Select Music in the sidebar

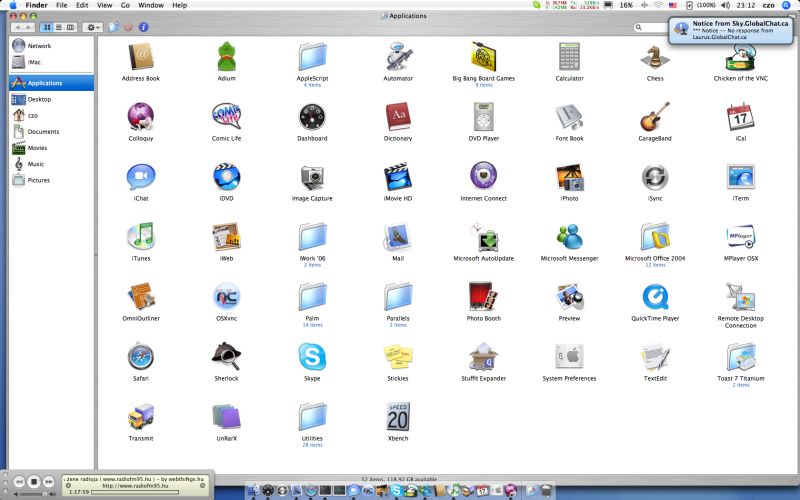point(52,164)
